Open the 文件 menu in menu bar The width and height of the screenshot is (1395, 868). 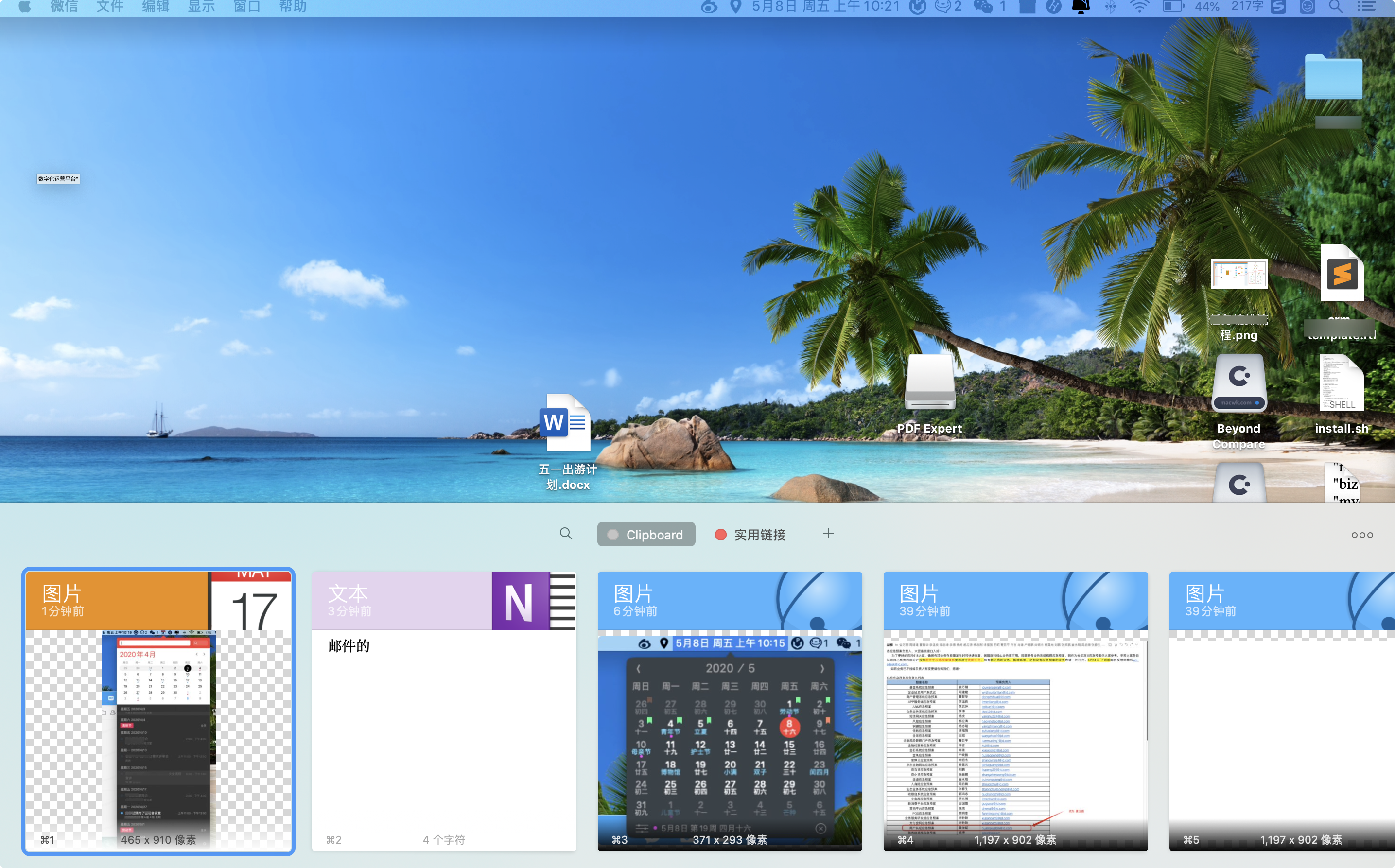pyautogui.click(x=110, y=7)
